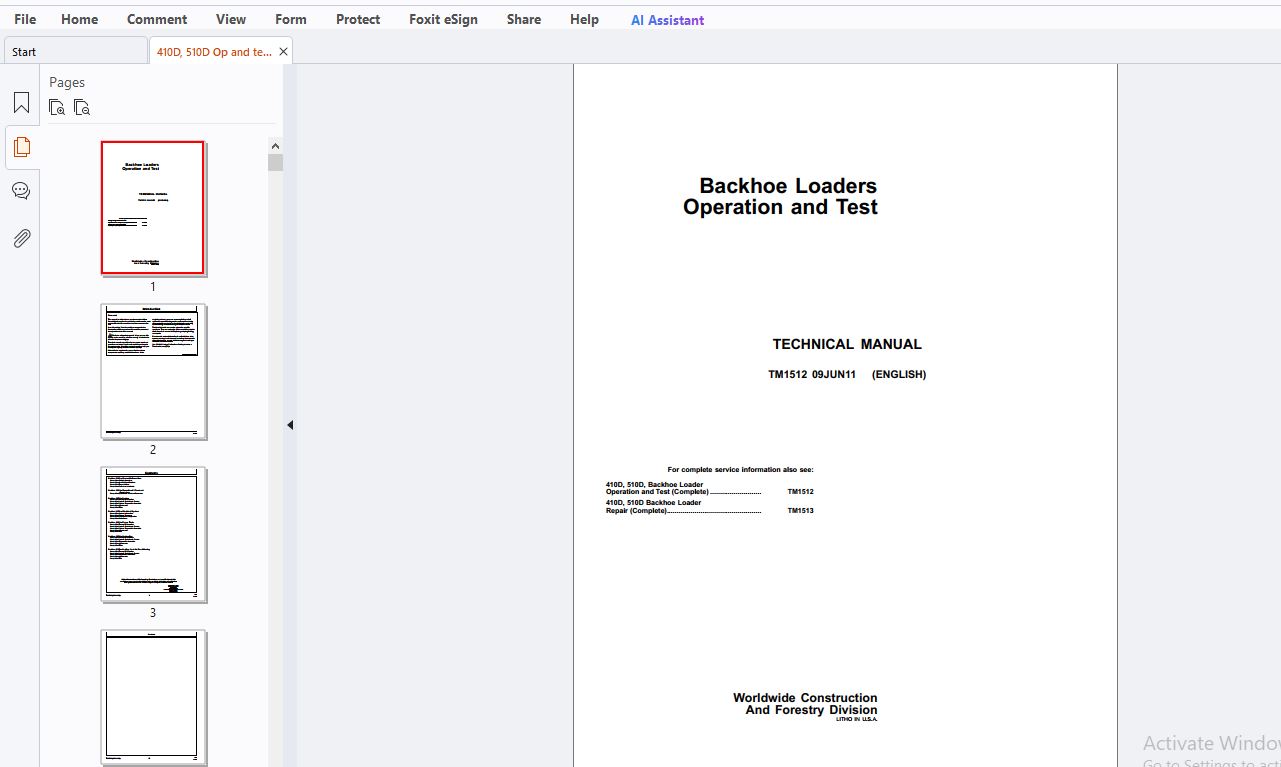The width and height of the screenshot is (1281, 767).
Task: Open the Protect ribbon tab
Action: coord(358,19)
